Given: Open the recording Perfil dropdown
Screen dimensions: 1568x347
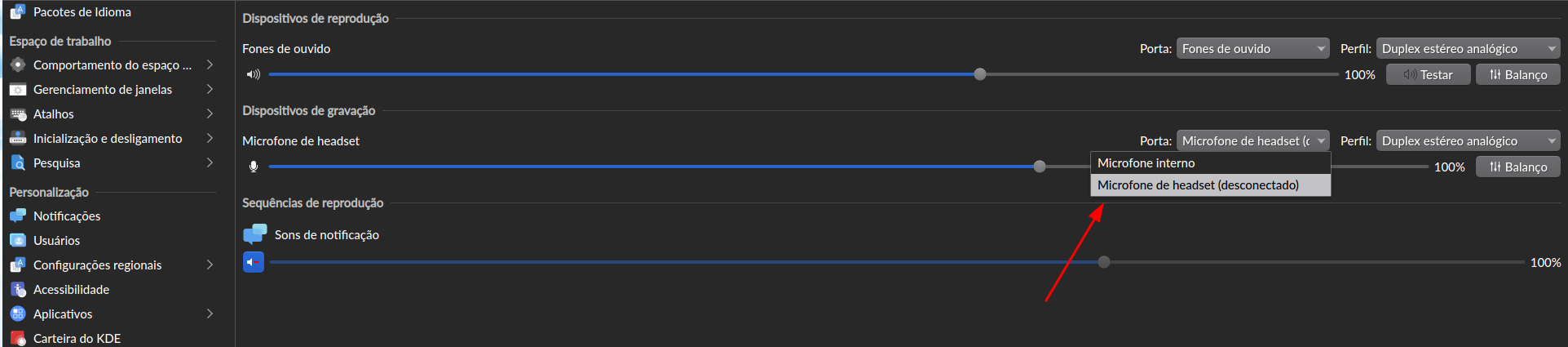Looking at the screenshot, I should (x=1468, y=141).
